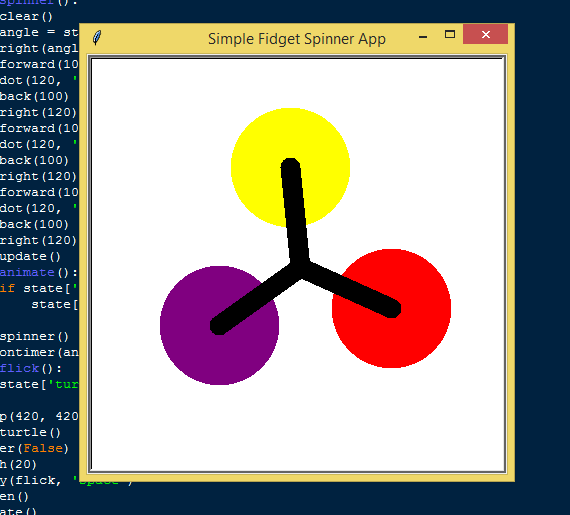The width and height of the screenshot is (570, 515).
Task: Click the feather icon in the title bar
Action: pos(97,37)
